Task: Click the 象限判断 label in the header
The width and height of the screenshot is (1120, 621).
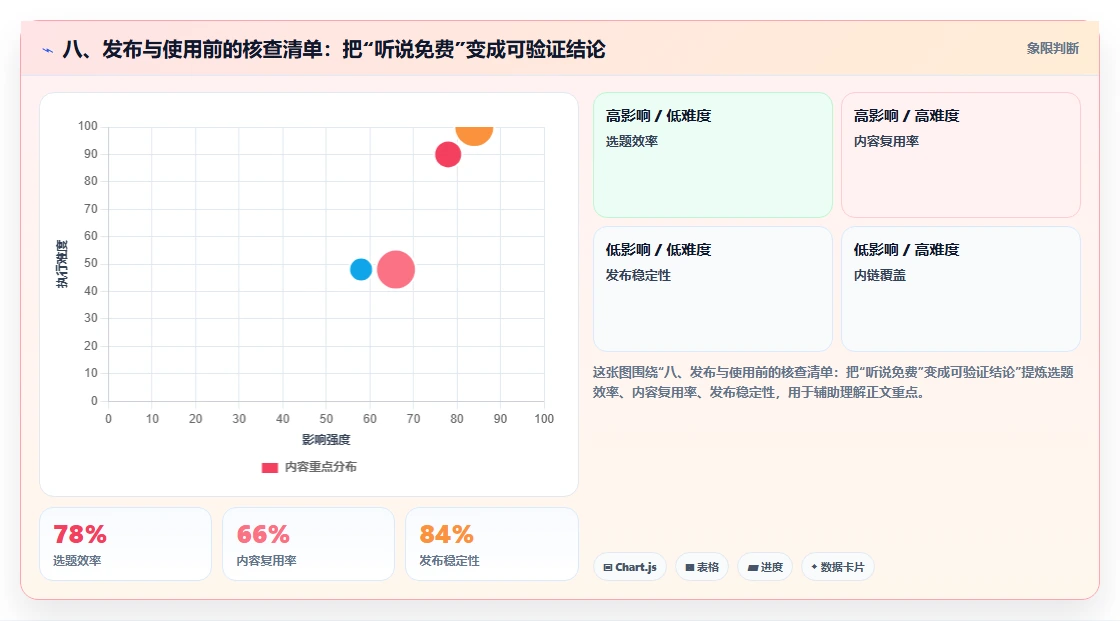Action: pyautogui.click(x=1052, y=49)
